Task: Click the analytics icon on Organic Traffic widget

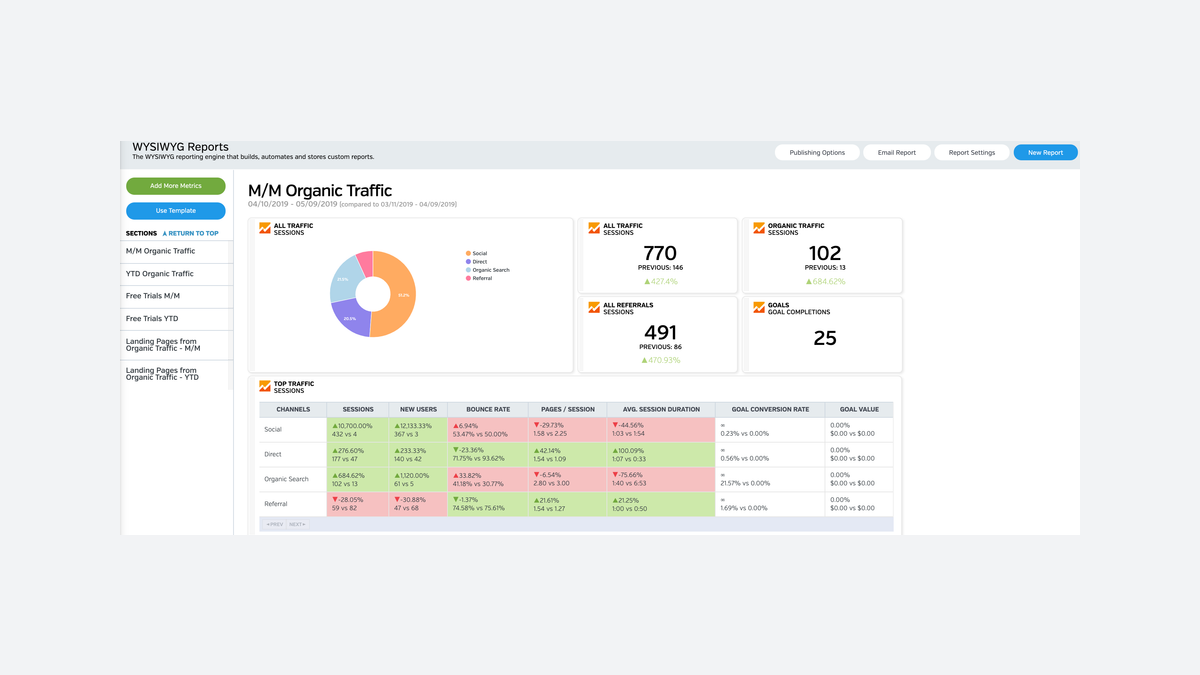Action: pyautogui.click(x=759, y=229)
